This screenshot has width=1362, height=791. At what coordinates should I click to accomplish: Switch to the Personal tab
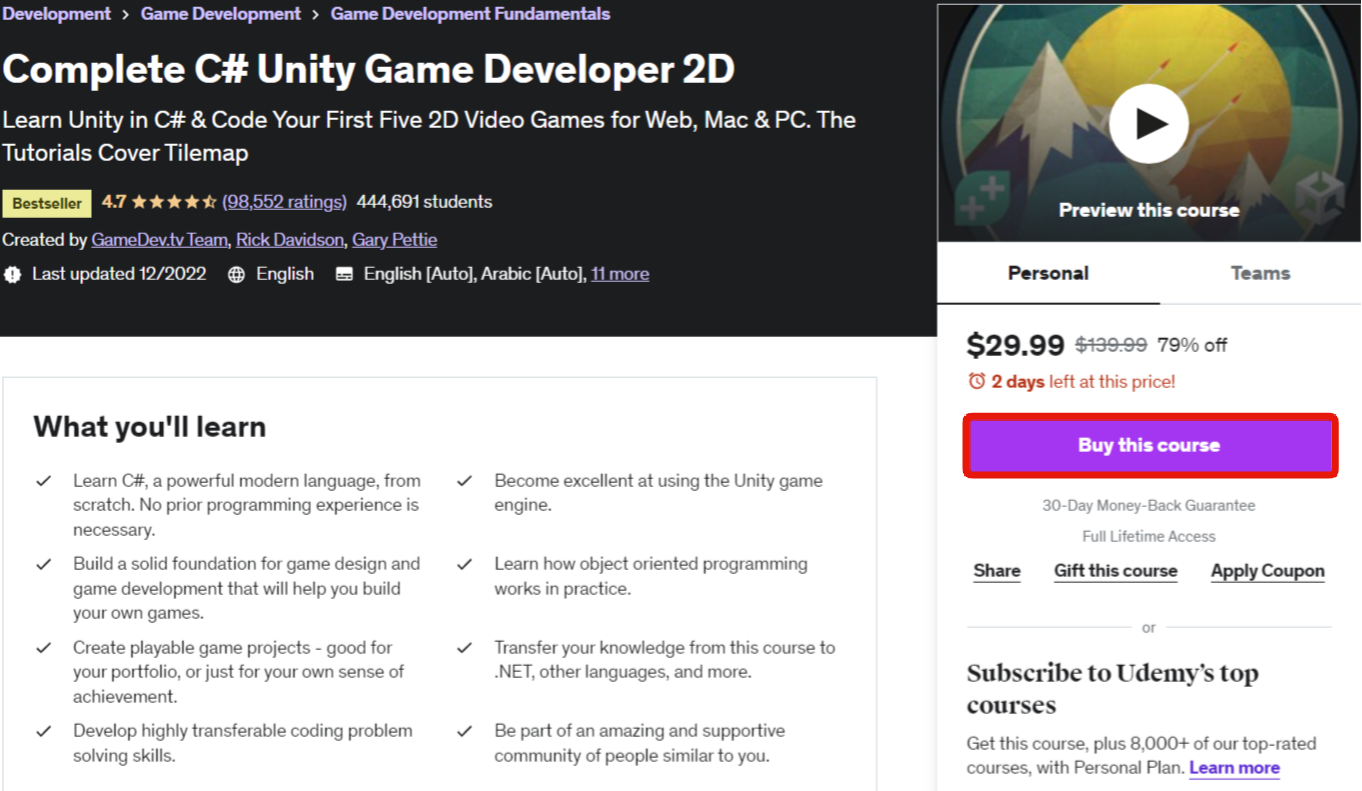pyautogui.click(x=1048, y=273)
